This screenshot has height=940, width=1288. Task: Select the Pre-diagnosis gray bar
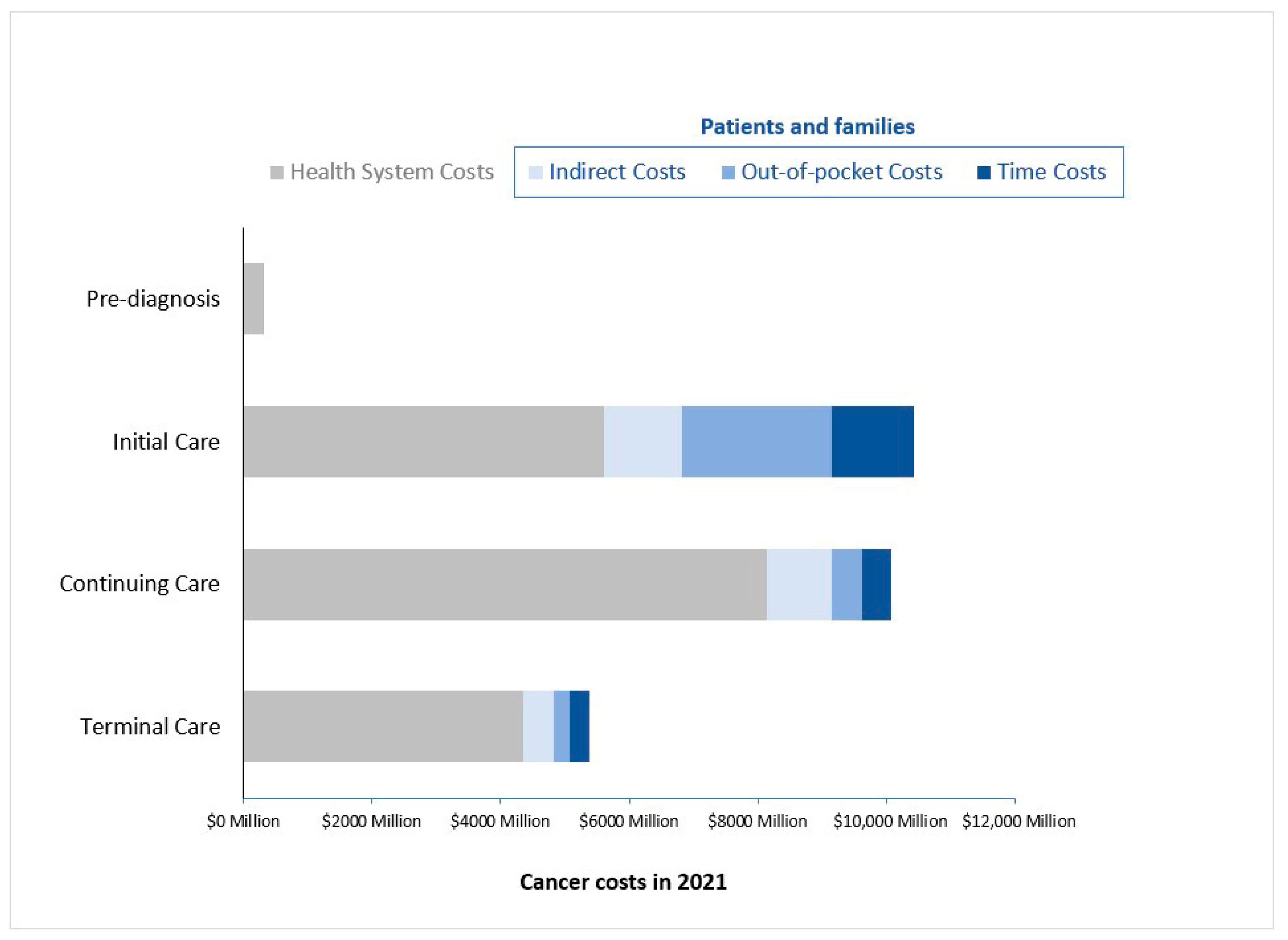253,298
